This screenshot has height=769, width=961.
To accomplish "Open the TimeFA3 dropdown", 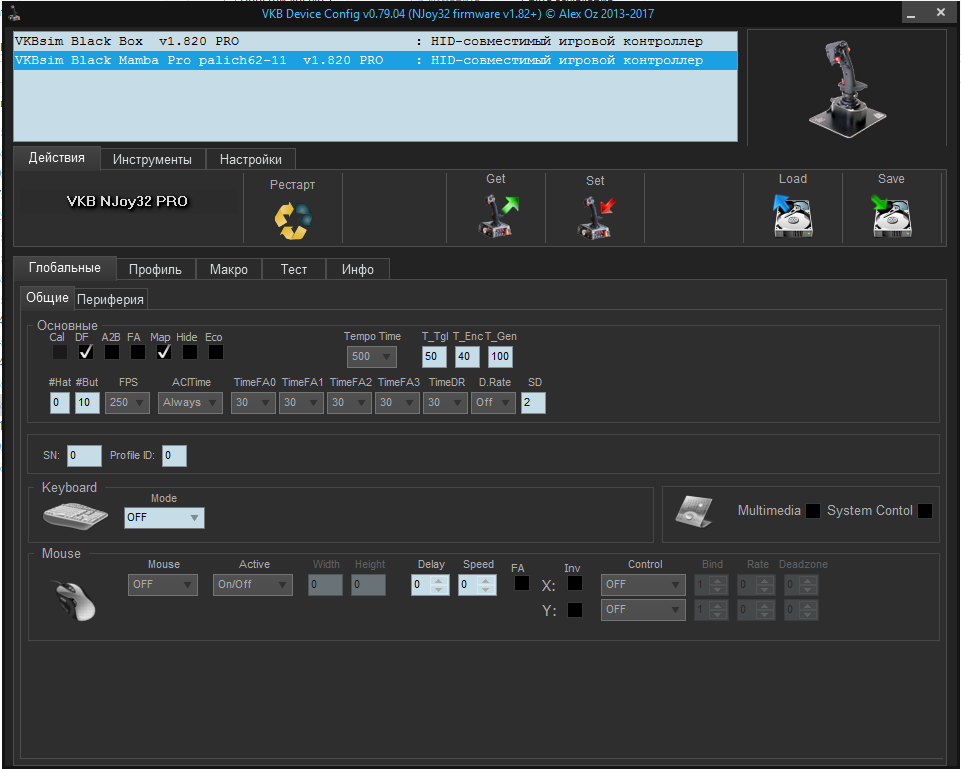I will click(x=397, y=403).
